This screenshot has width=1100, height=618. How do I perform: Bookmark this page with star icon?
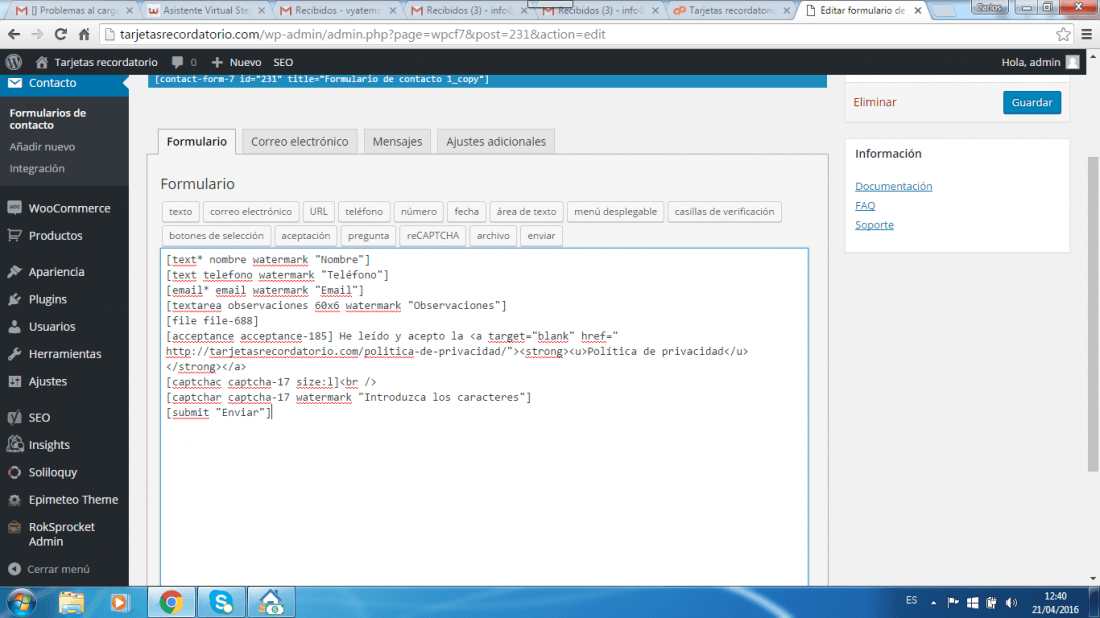click(1063, 34)
